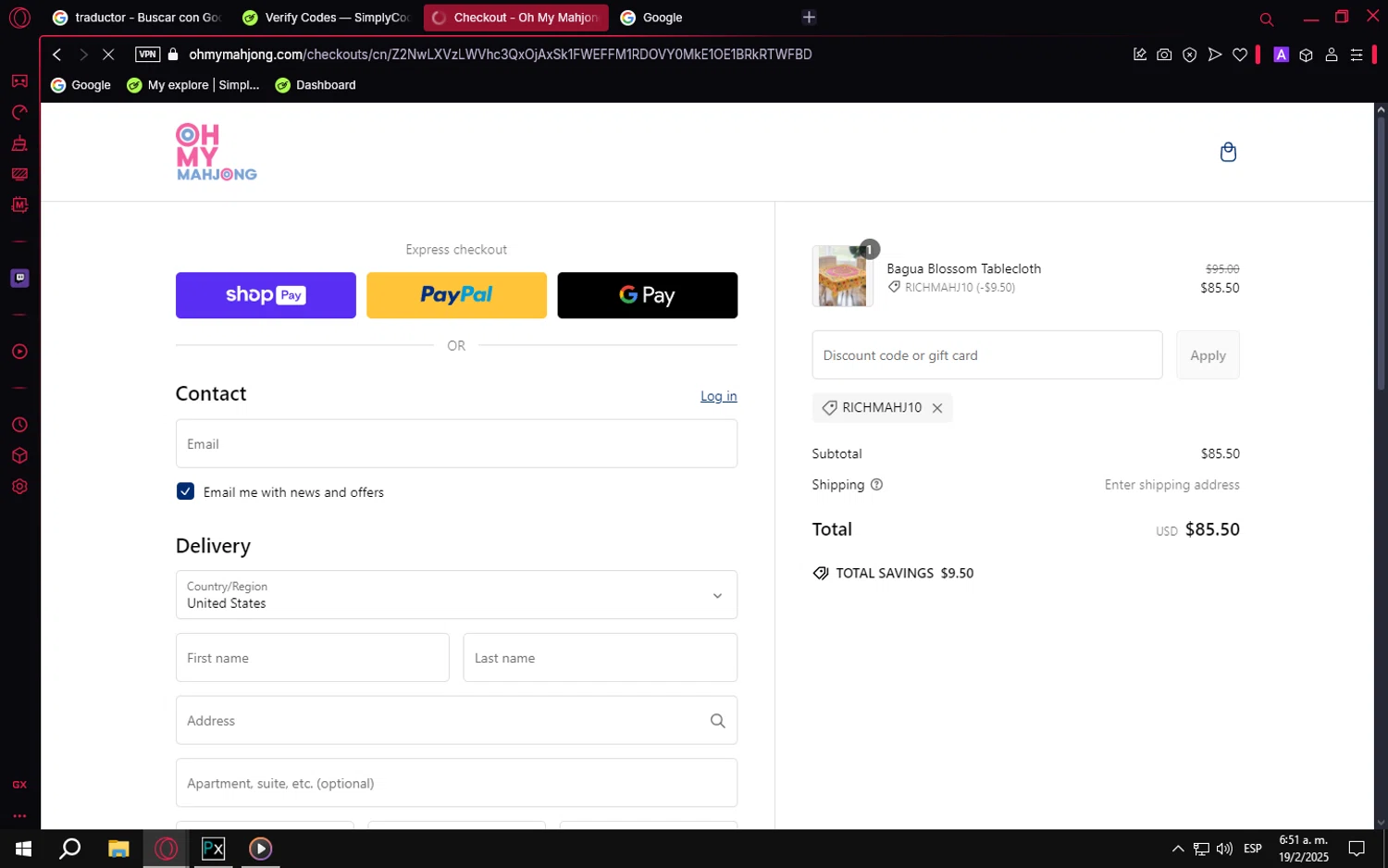Open settings gear in sidebar
Screen dimensions: 1388x868
coord(19,487)
